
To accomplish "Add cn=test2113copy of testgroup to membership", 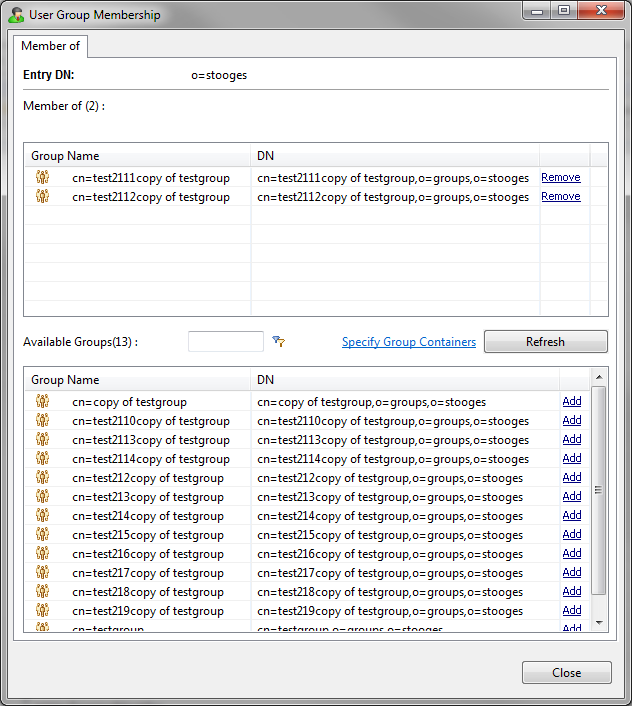I will [571, 440].
